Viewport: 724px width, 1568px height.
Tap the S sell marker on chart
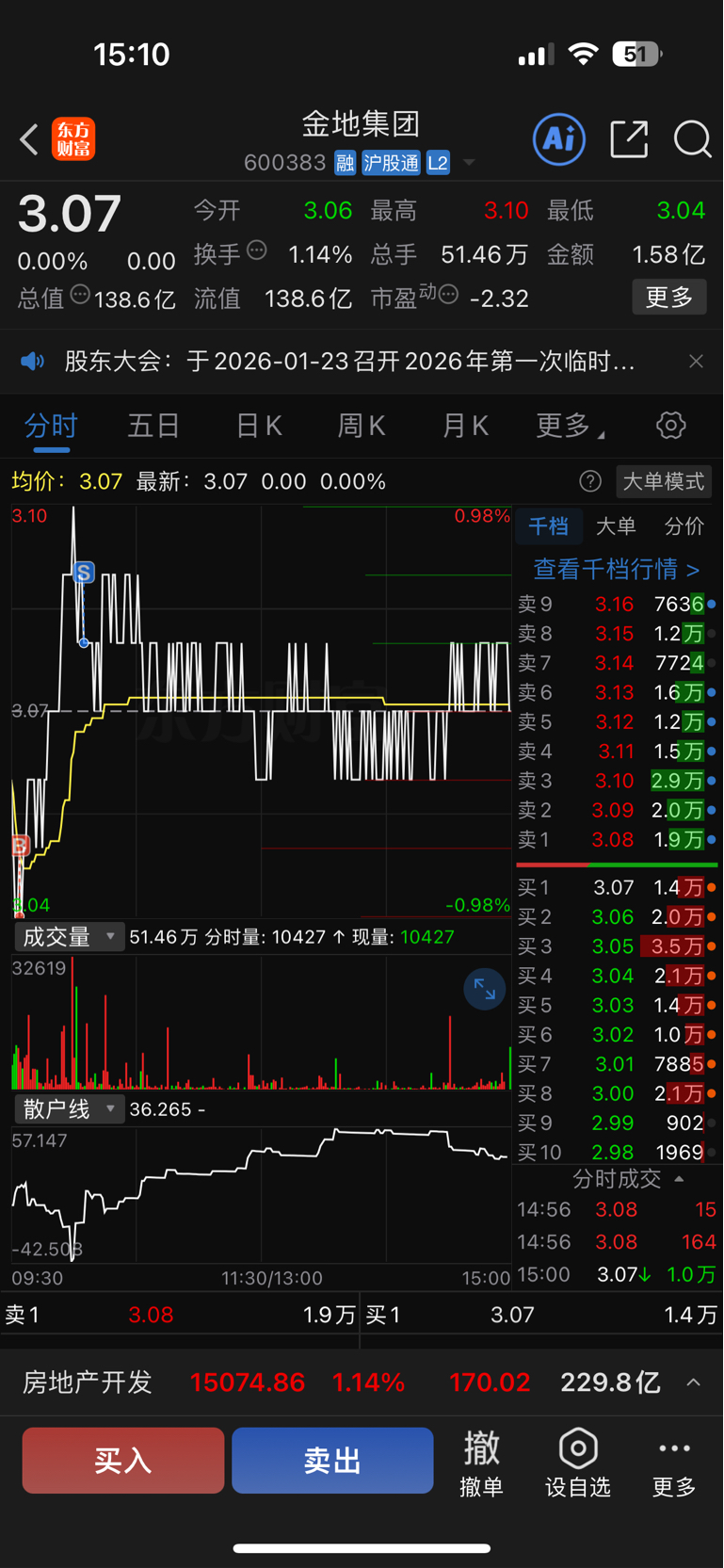tap(84, 573)
